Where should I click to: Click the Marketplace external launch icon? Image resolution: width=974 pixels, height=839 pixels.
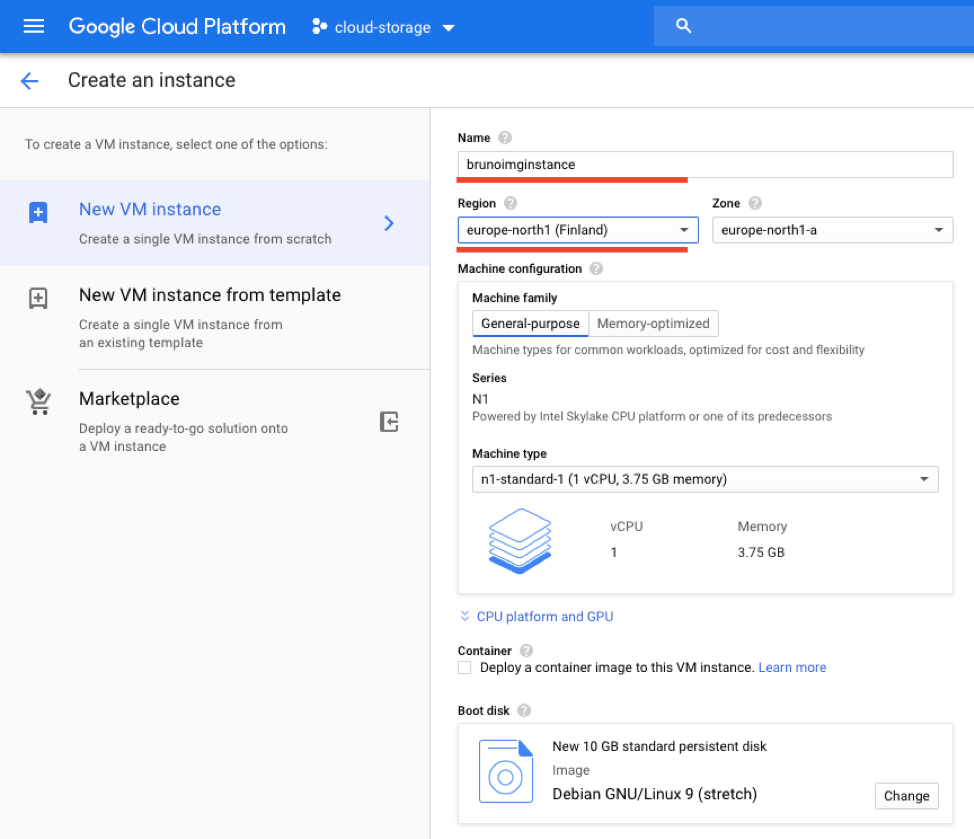click(390, 422)
